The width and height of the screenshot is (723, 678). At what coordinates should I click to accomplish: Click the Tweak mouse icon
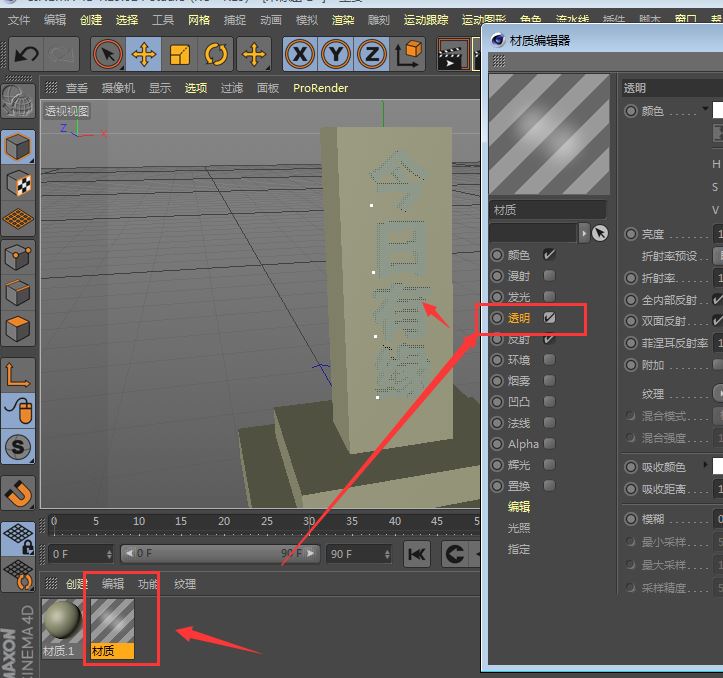pyautogui.click(x=18, y=410)
